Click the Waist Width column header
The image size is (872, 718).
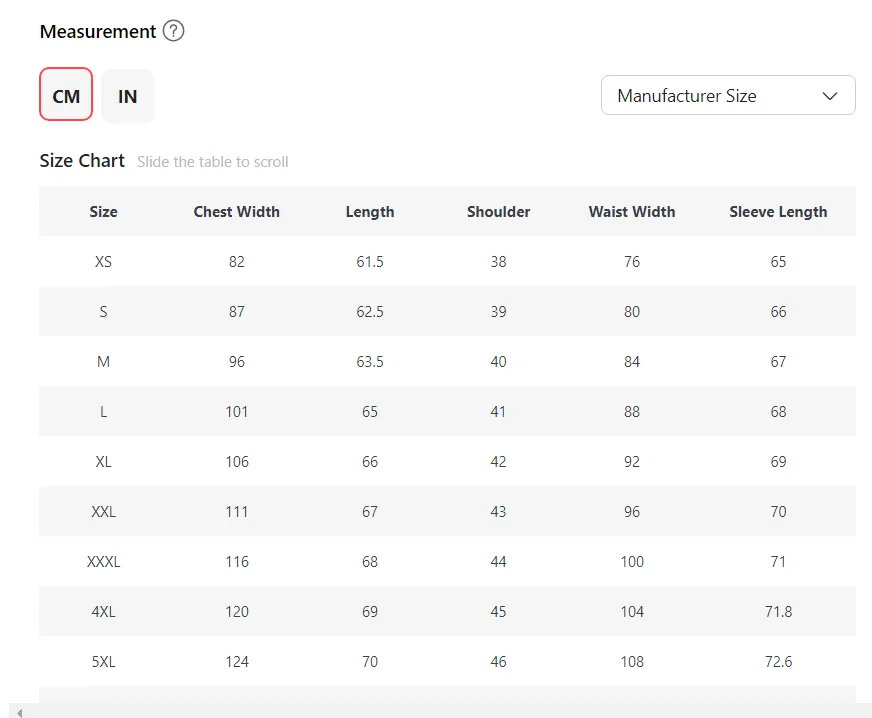point(632,212)
